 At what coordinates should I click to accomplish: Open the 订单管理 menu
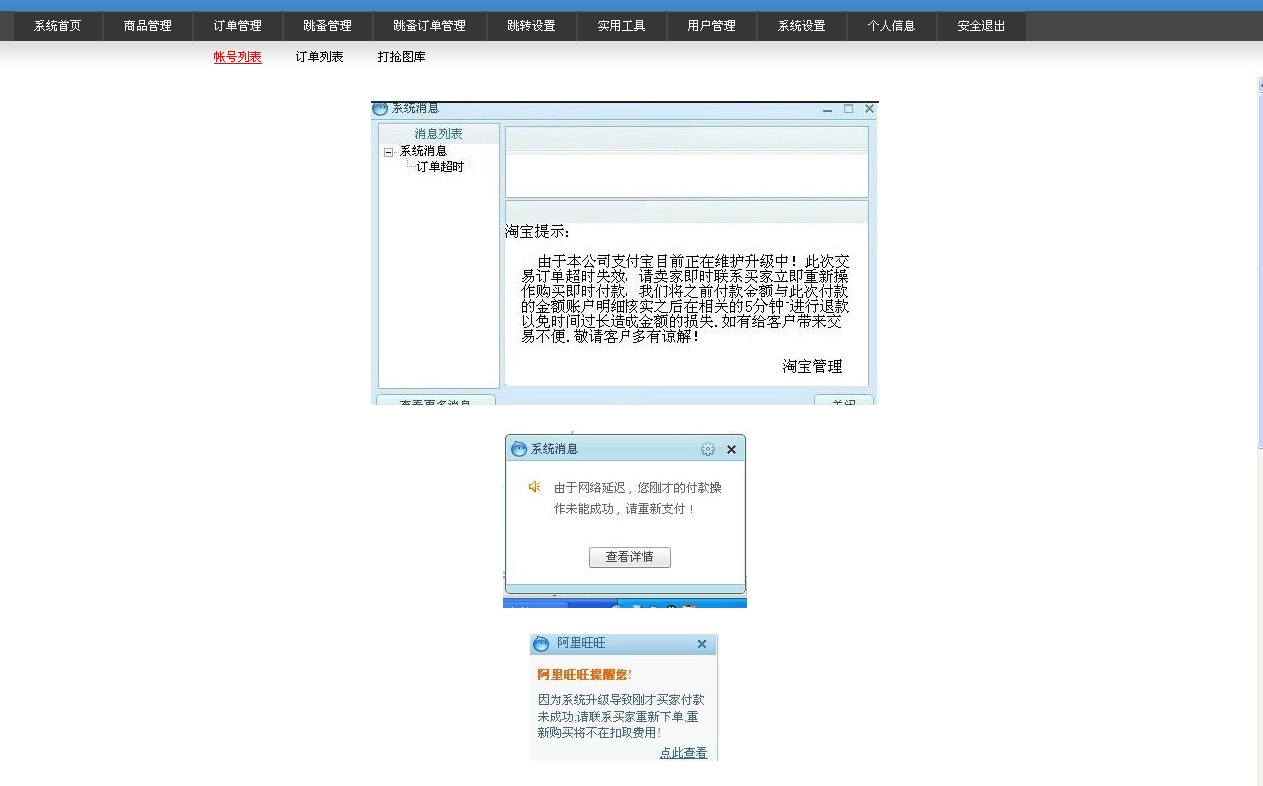tap(237, 26)
